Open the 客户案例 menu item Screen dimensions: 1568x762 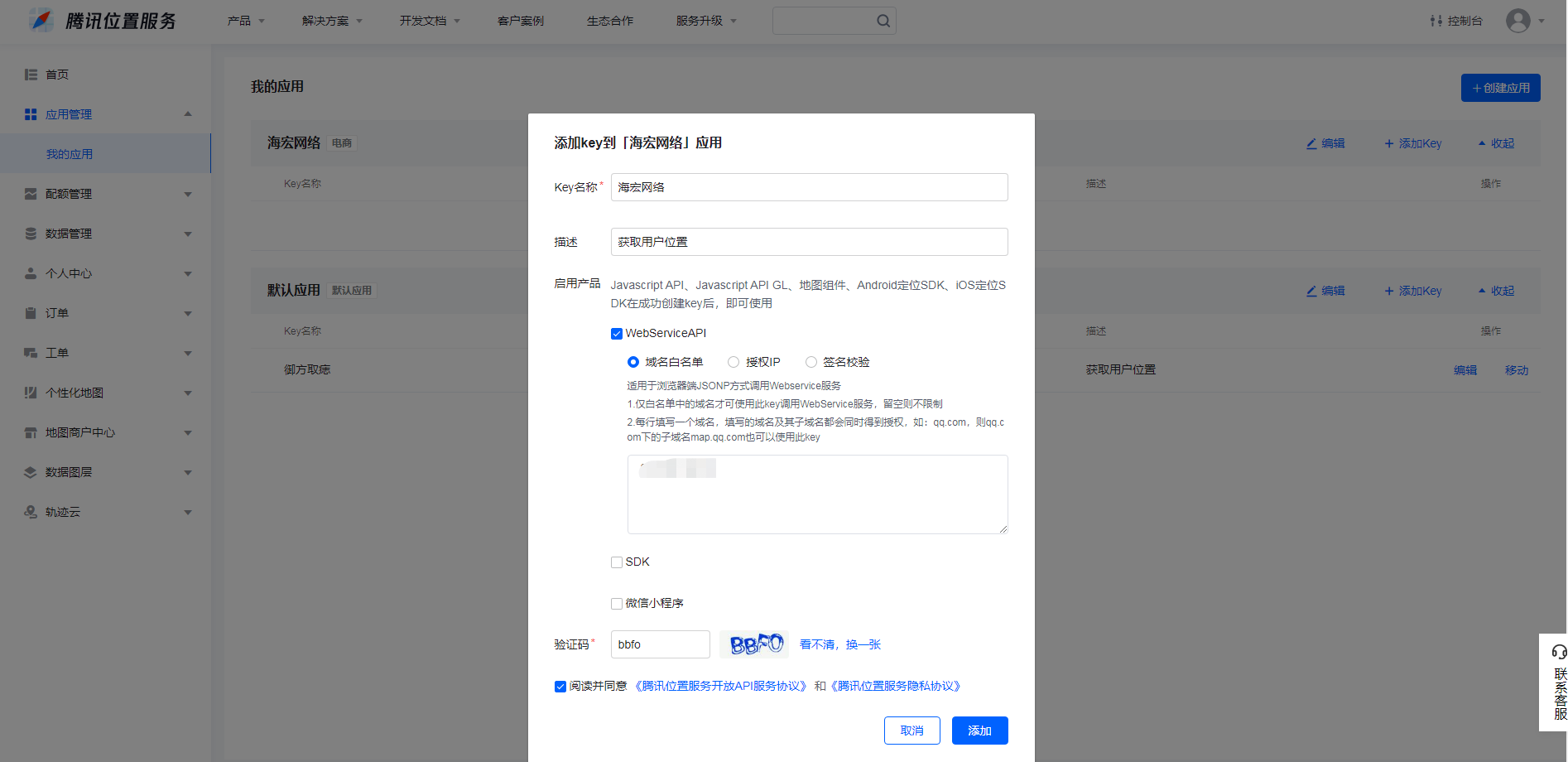pyautogui.click(x=521, y=21)
